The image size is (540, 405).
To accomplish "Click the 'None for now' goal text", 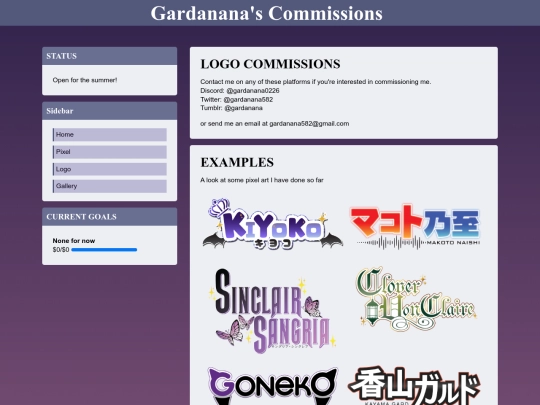I will (x=74, y=241).
